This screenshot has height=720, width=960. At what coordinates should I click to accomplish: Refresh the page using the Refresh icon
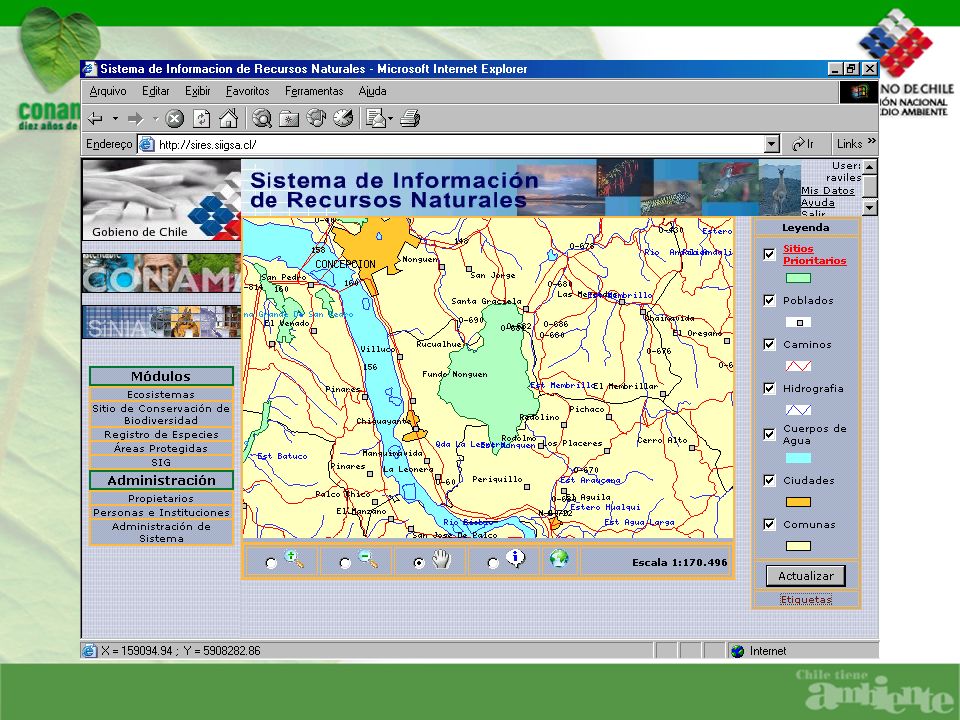click(201, 118)
